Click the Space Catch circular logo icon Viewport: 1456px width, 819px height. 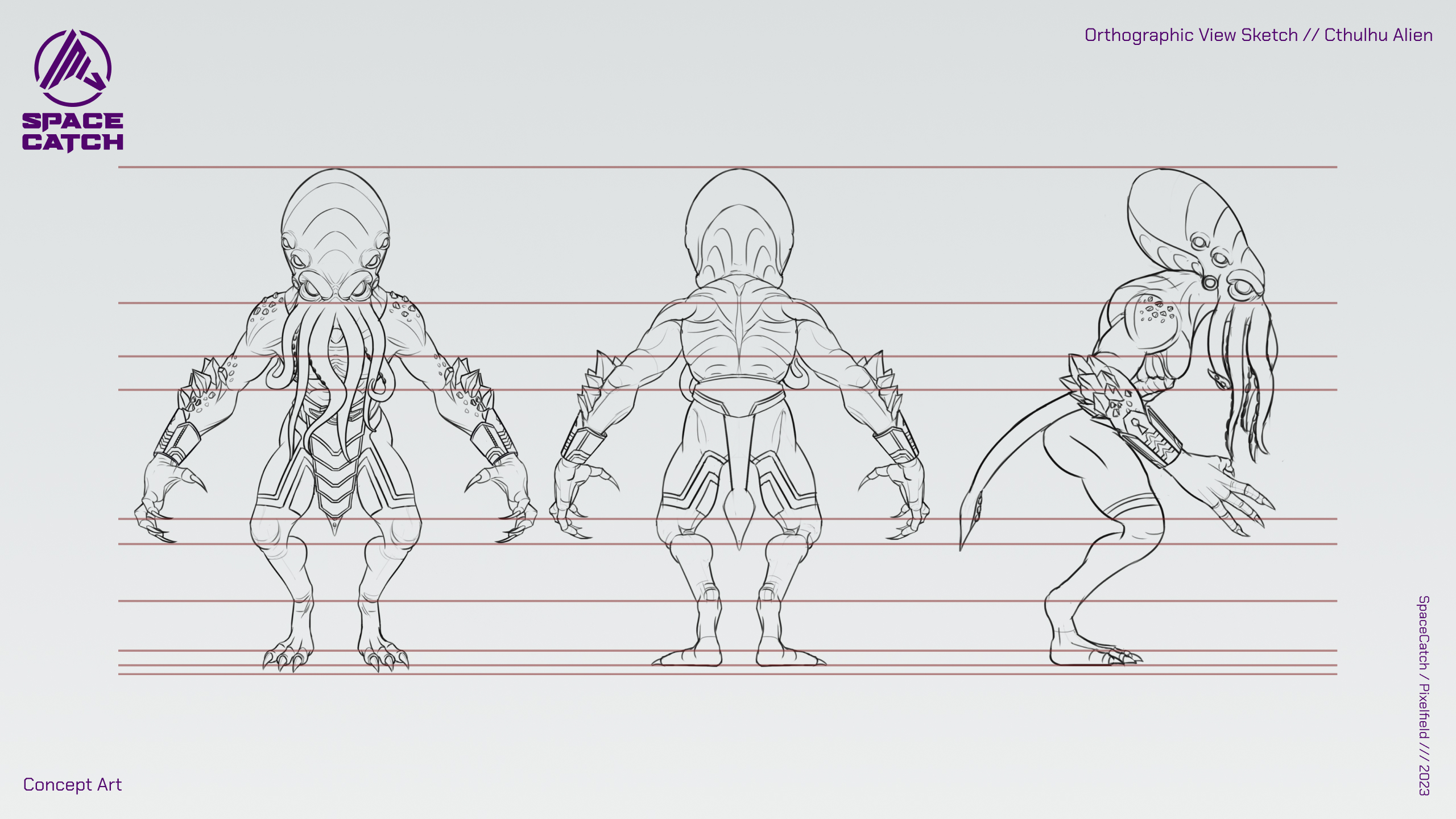coord(73,68)
